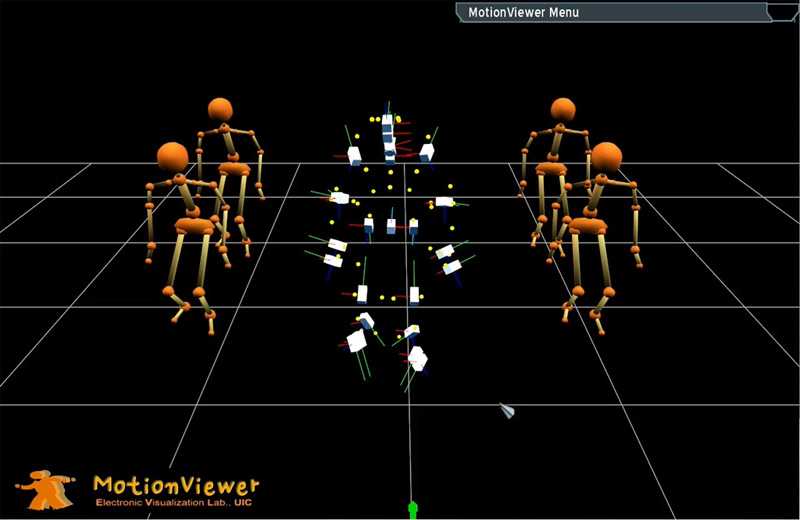Click the gray 3D pointer cursor arrow

[507, 410]
